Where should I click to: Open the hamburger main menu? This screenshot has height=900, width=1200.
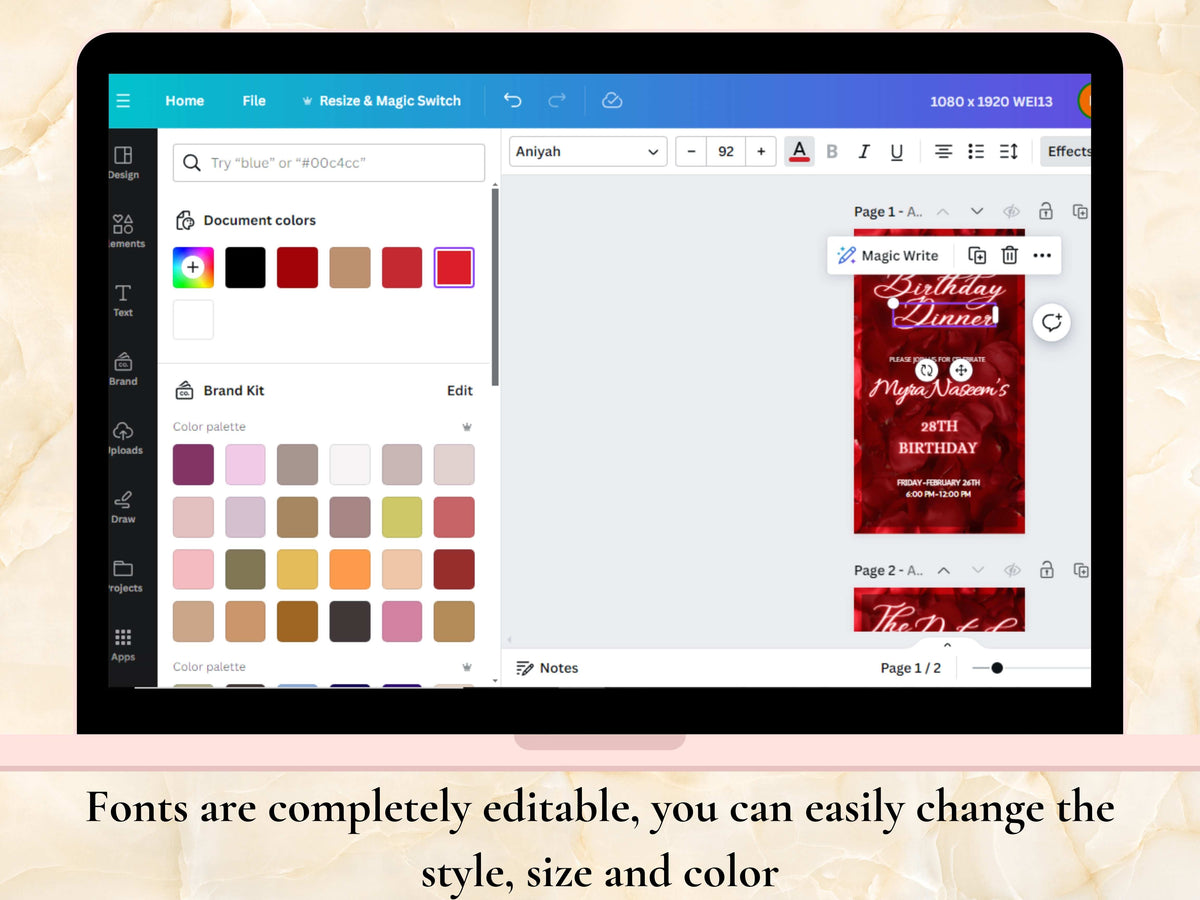pyautogui.click(x=123, y=101)
